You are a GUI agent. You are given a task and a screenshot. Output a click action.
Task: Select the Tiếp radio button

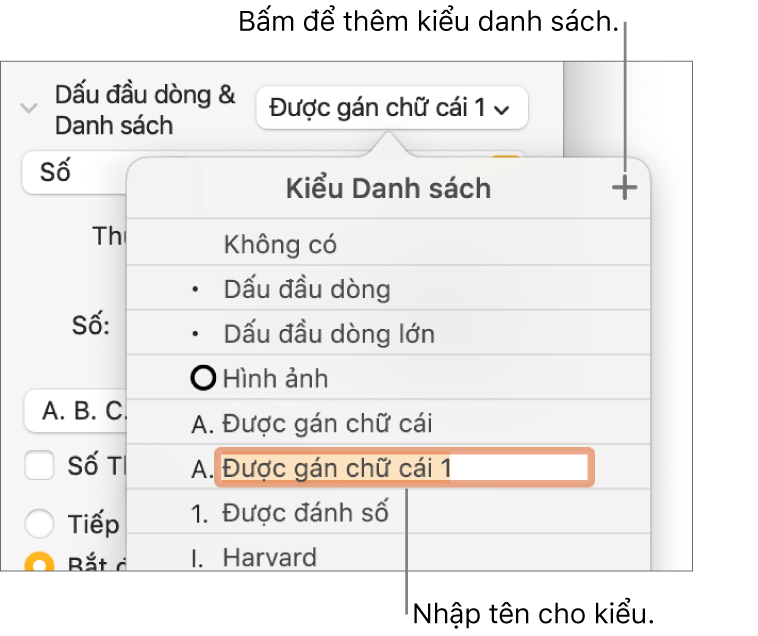(39, 524)
